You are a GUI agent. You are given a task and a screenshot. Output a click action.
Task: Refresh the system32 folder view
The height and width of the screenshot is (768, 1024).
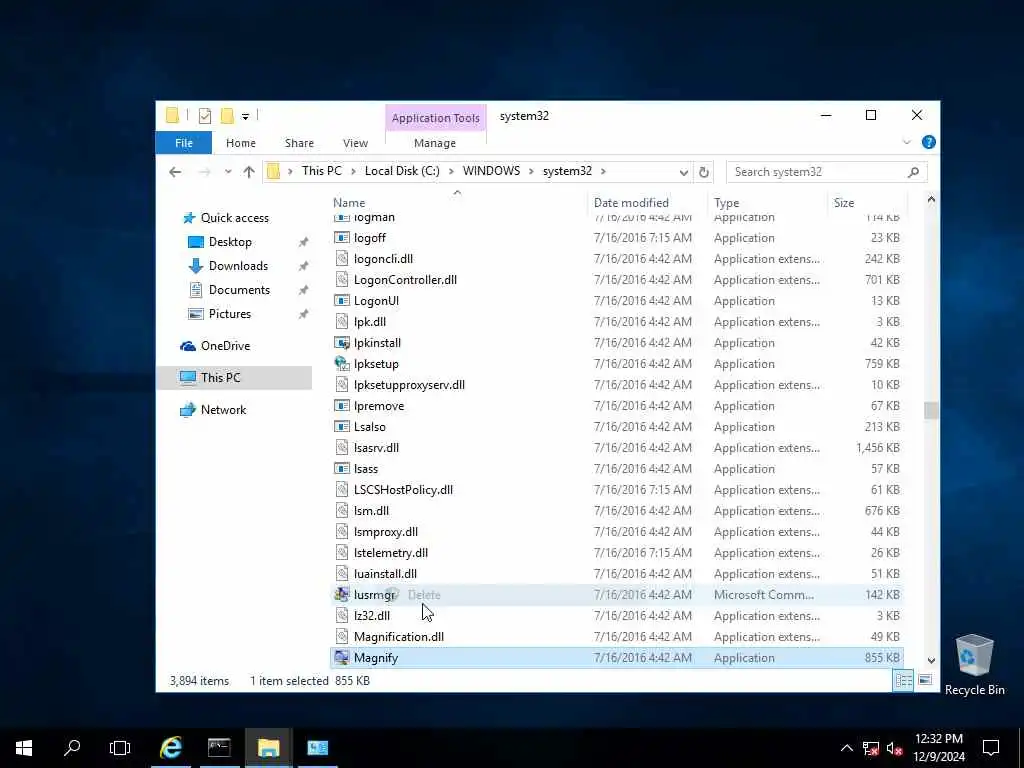coord(703,172)
